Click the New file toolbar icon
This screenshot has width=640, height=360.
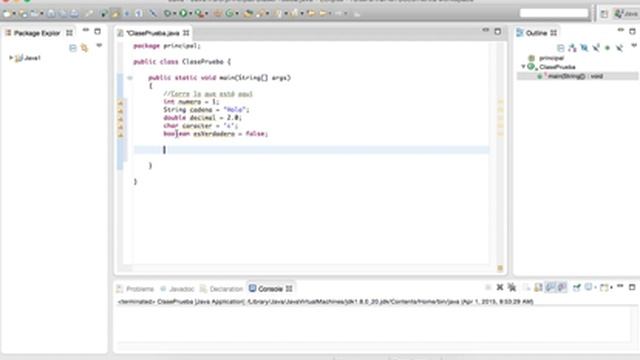(7, 14)
